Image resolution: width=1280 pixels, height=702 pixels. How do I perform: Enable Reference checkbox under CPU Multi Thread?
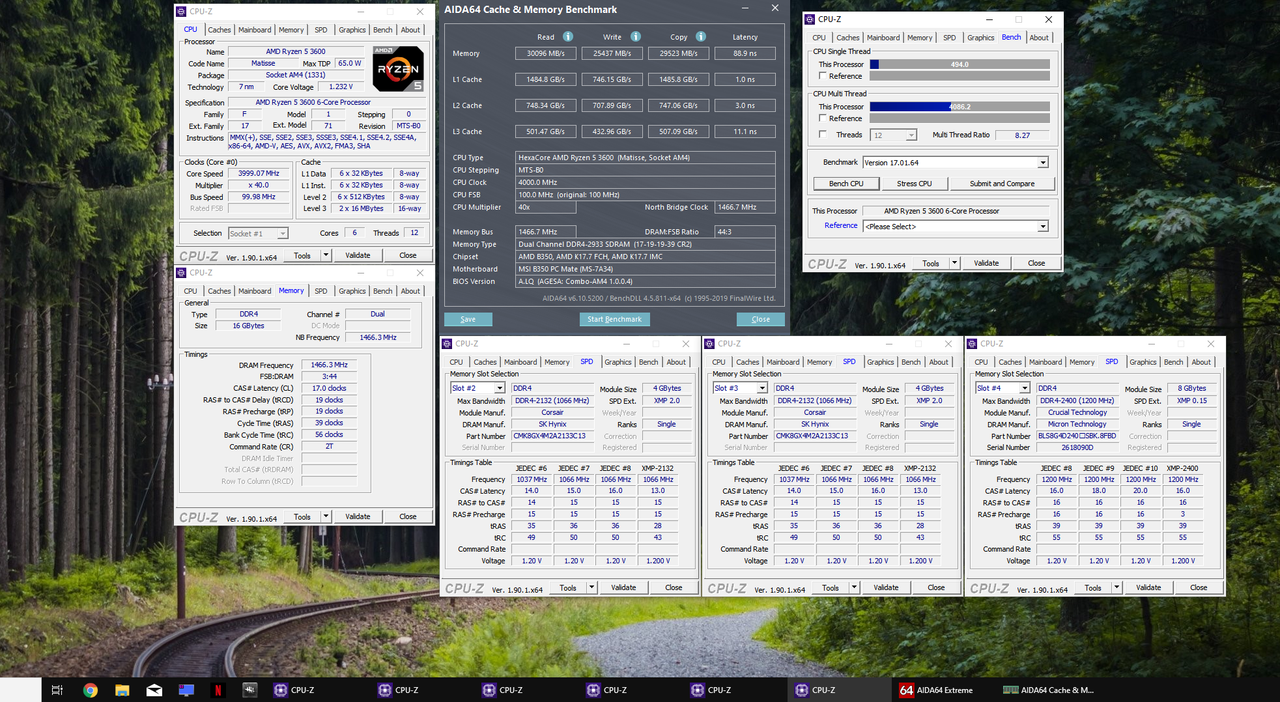coord(823,118)
